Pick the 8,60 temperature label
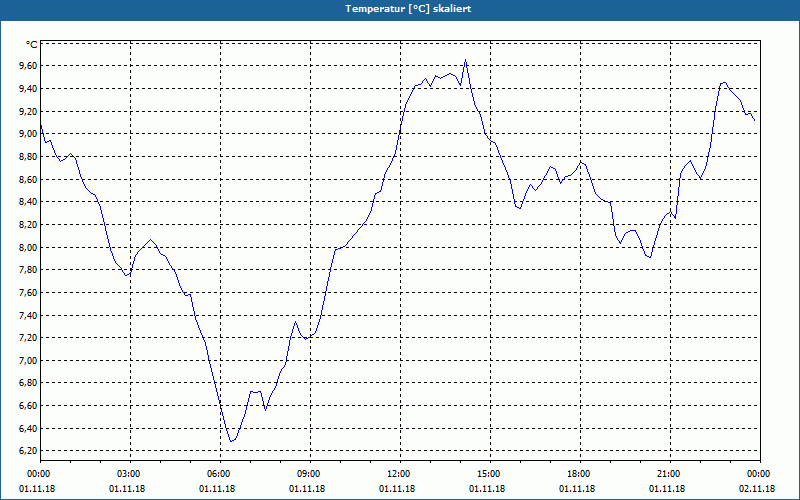This screenshot has height=500, width=800. (x=28, y=179)
